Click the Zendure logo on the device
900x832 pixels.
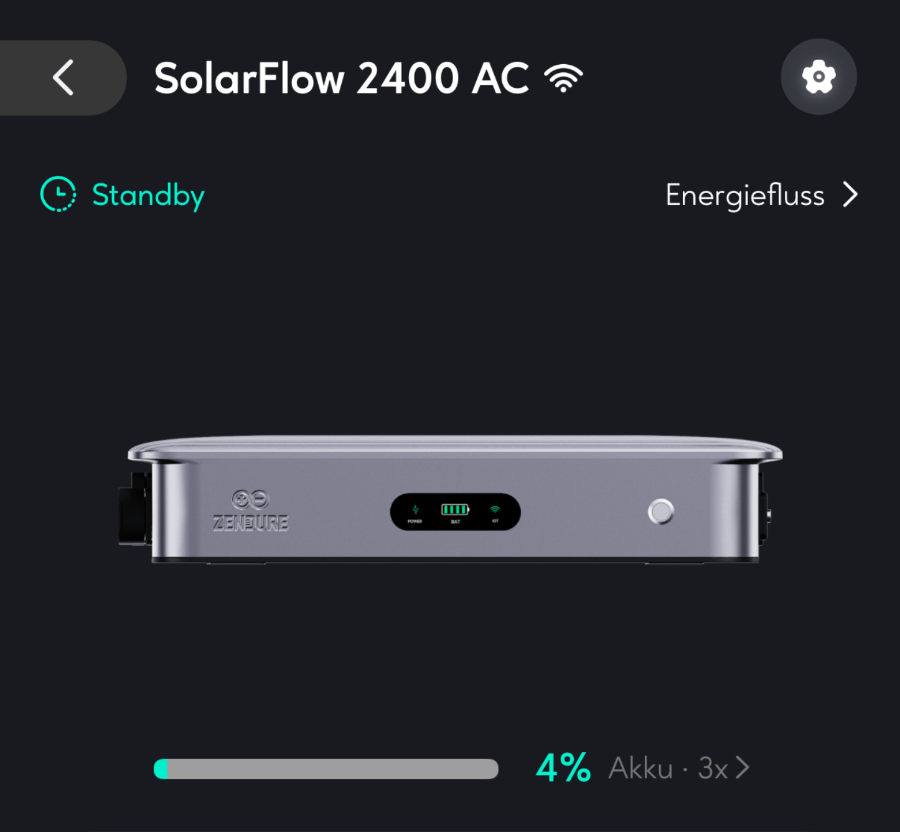[250, 510]
